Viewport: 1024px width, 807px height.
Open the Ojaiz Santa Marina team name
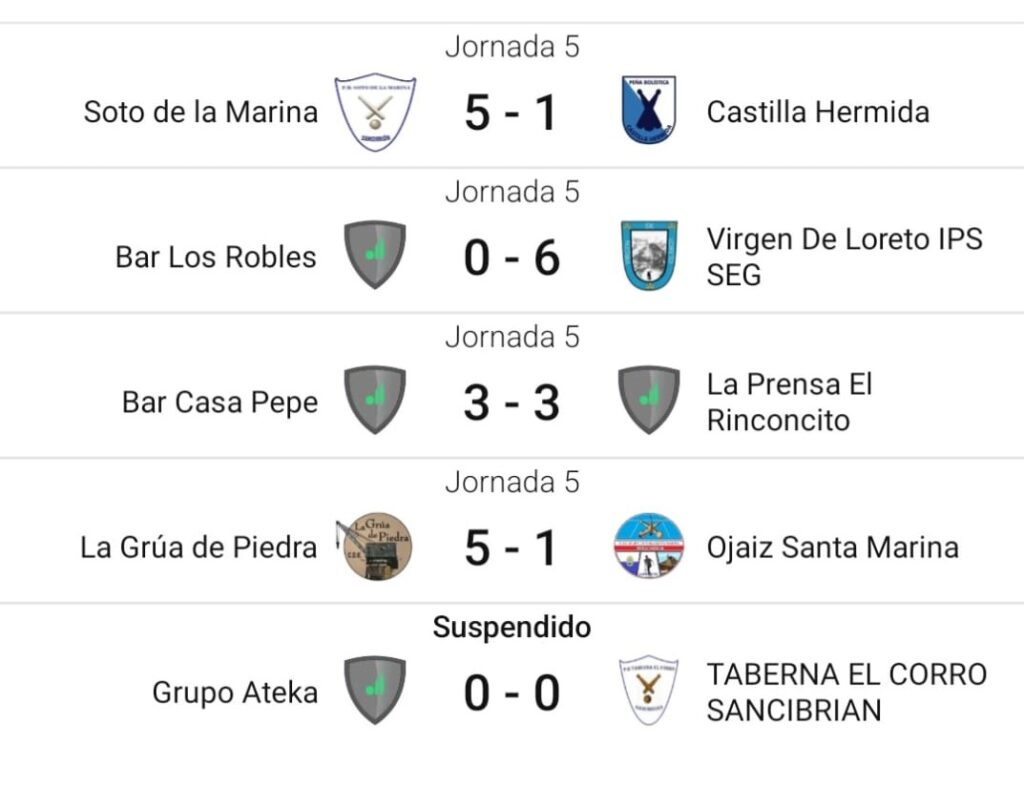(833, 547)
